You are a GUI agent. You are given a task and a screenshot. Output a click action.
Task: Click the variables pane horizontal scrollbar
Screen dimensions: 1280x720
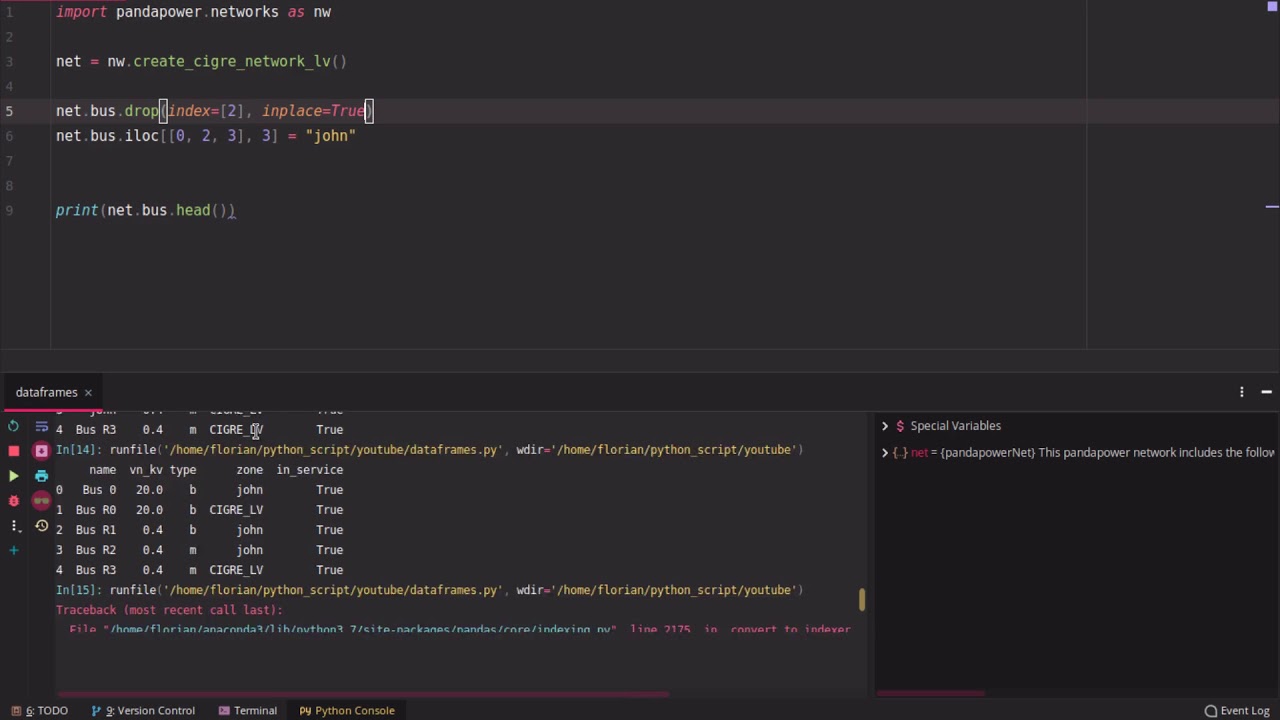930,693
